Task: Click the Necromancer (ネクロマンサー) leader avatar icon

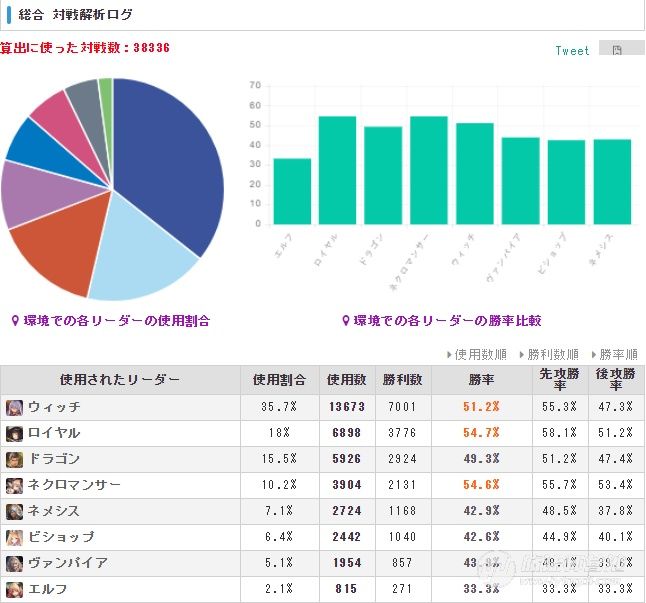Action: [x=14, y=485]
